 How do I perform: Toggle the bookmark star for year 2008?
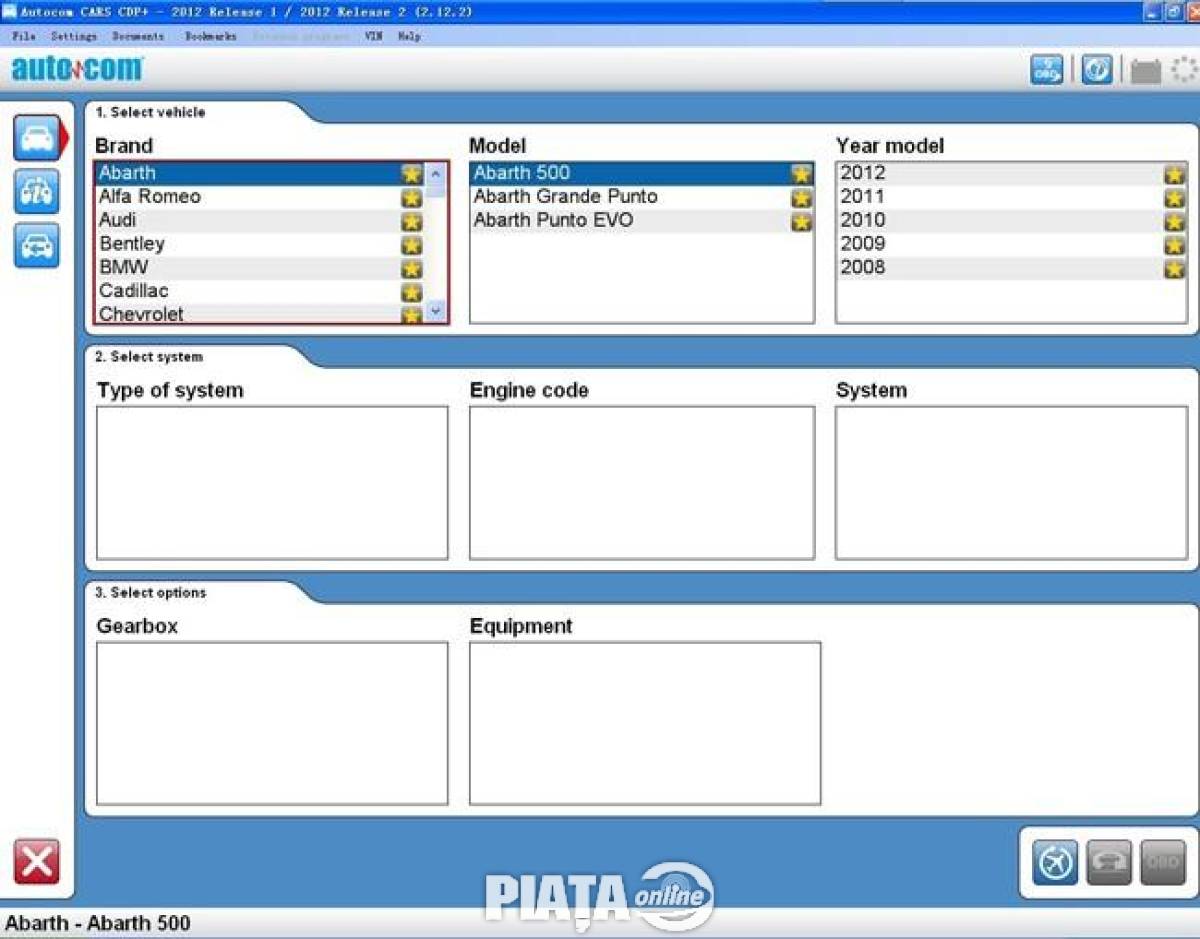click(1175, 268)
